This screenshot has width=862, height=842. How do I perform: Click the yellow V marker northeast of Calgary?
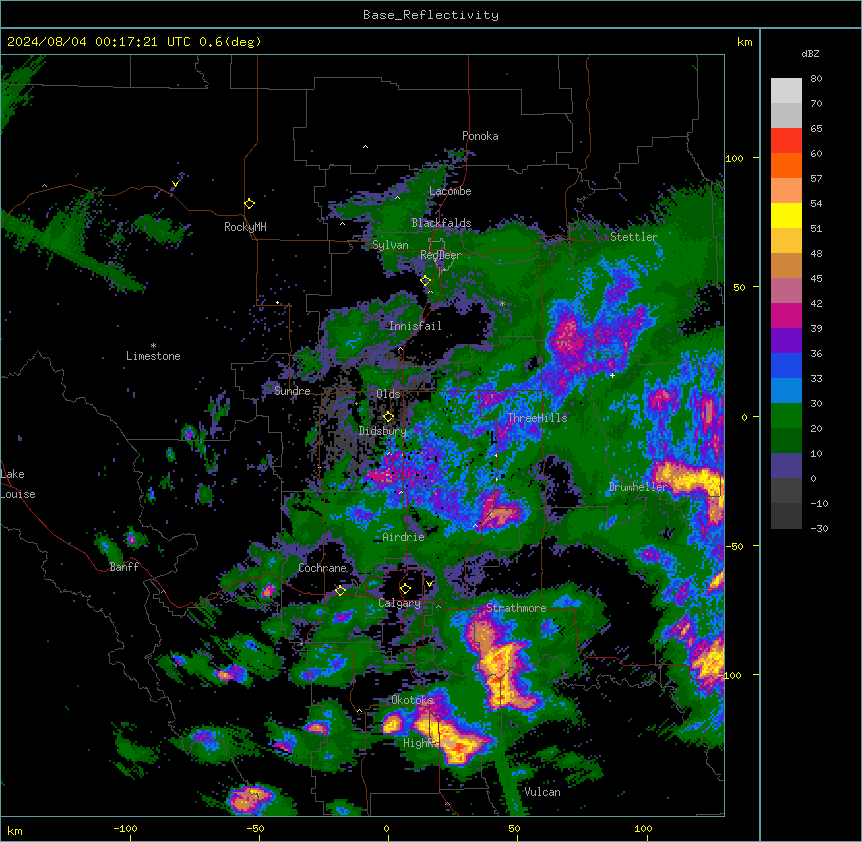tap(429, 584)
